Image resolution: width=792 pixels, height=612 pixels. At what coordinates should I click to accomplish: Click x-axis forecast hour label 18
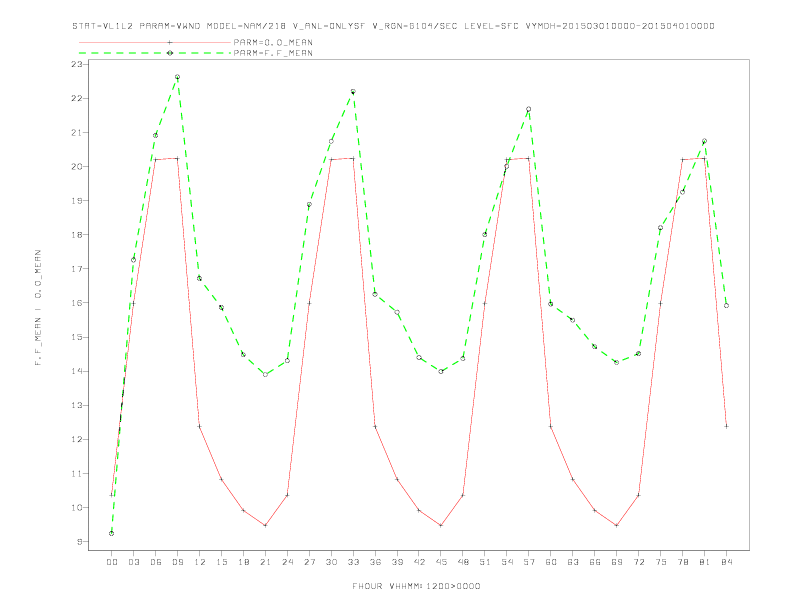coord(243,562)
